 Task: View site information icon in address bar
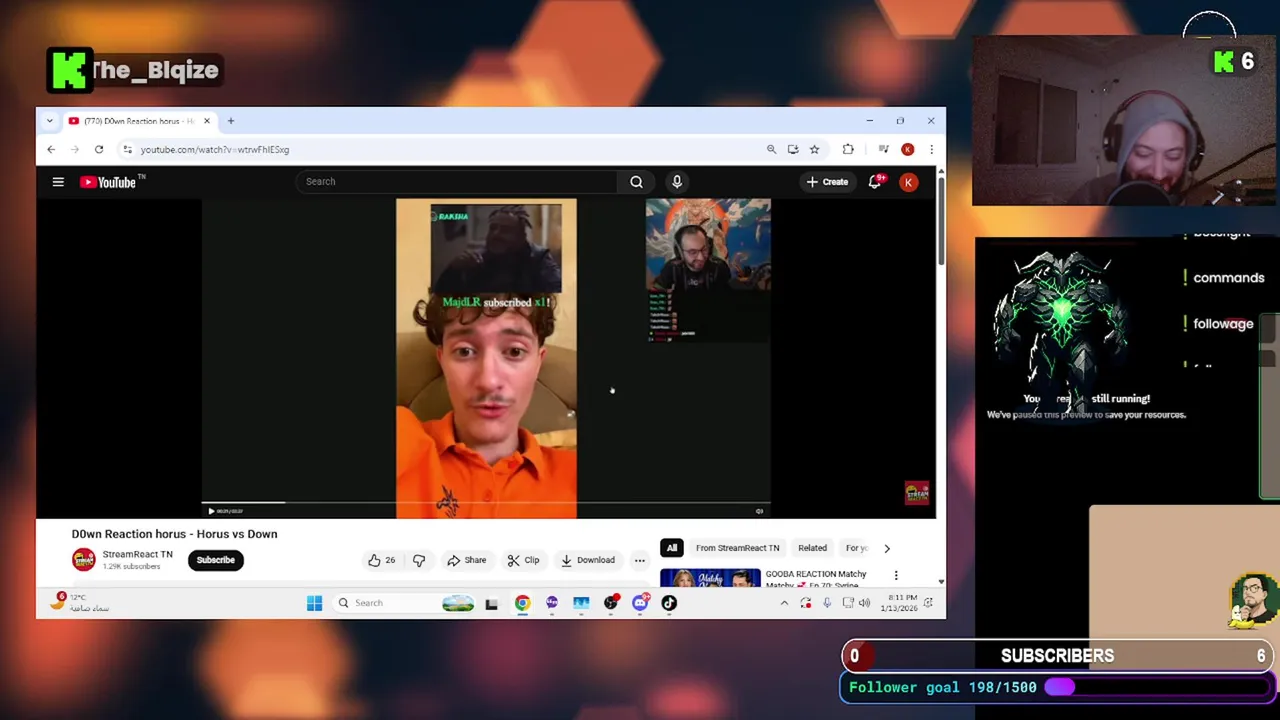[x=127, y=149]
